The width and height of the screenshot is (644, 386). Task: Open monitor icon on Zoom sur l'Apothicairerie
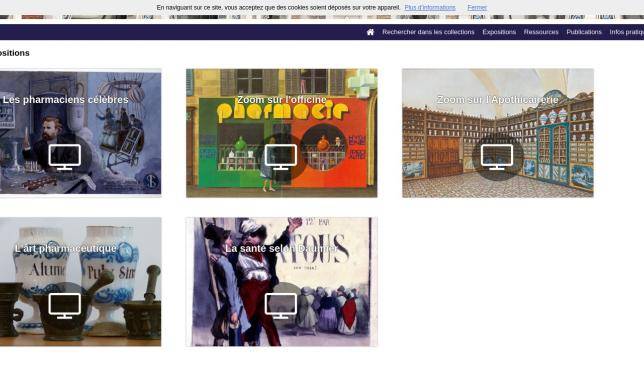coord(497,157)
